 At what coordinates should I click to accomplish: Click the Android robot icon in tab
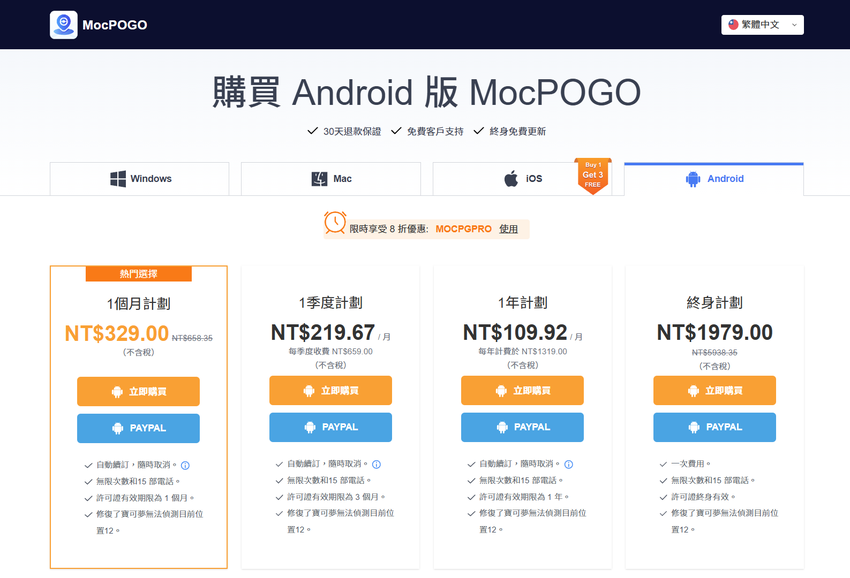click(693, 179)
